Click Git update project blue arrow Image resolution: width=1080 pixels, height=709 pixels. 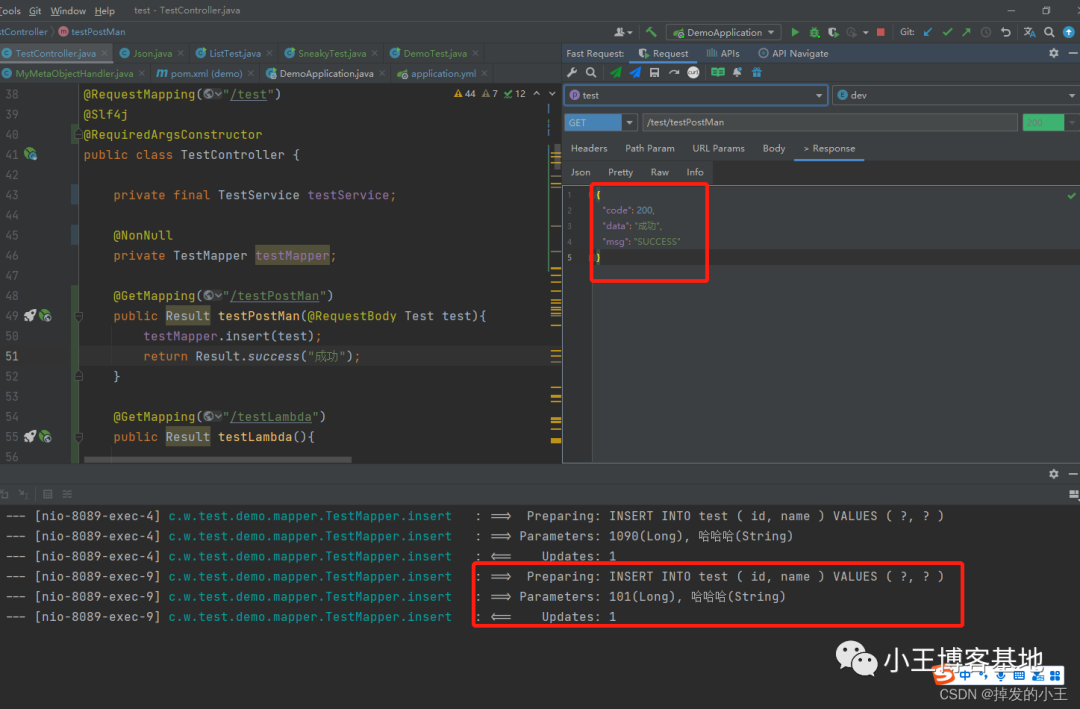point(927,32)
